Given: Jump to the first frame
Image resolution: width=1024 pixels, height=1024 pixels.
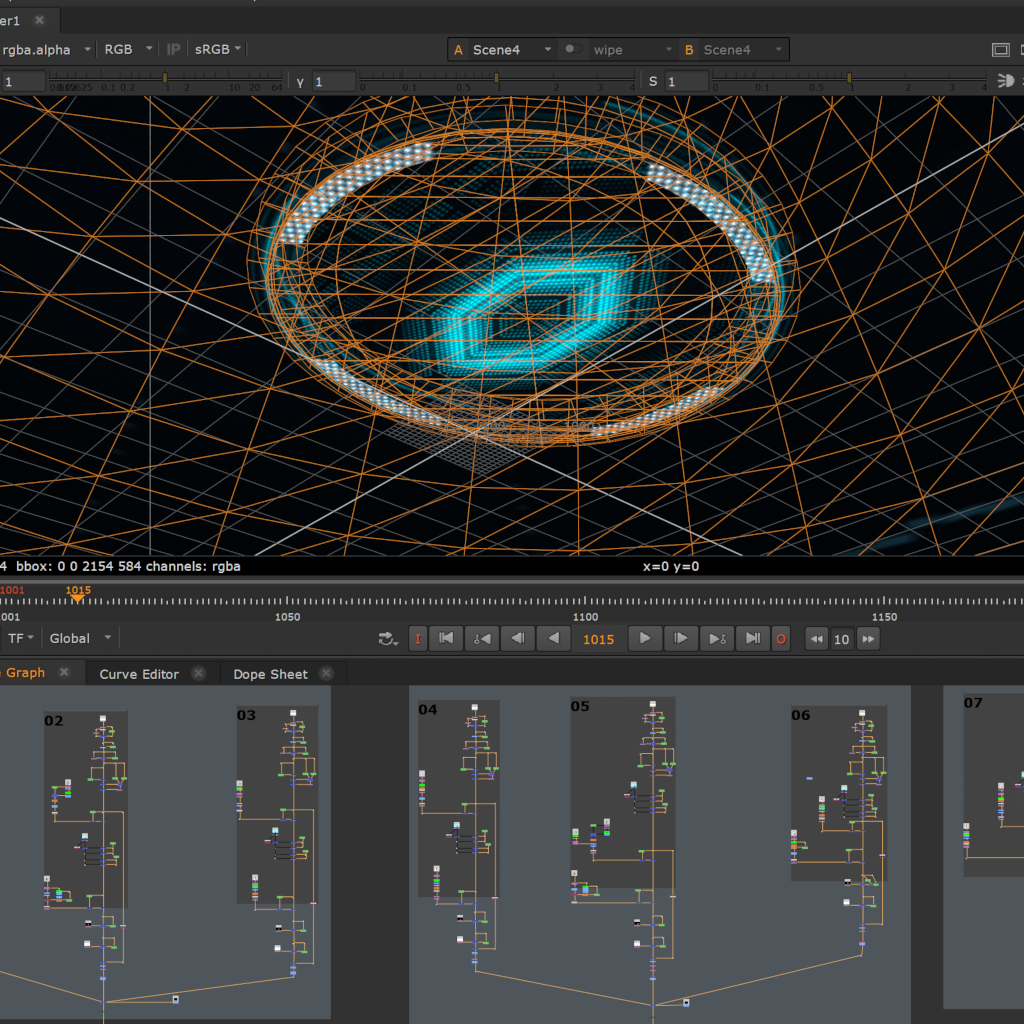Looking at the screenshot, I should [x=446, y=639].
